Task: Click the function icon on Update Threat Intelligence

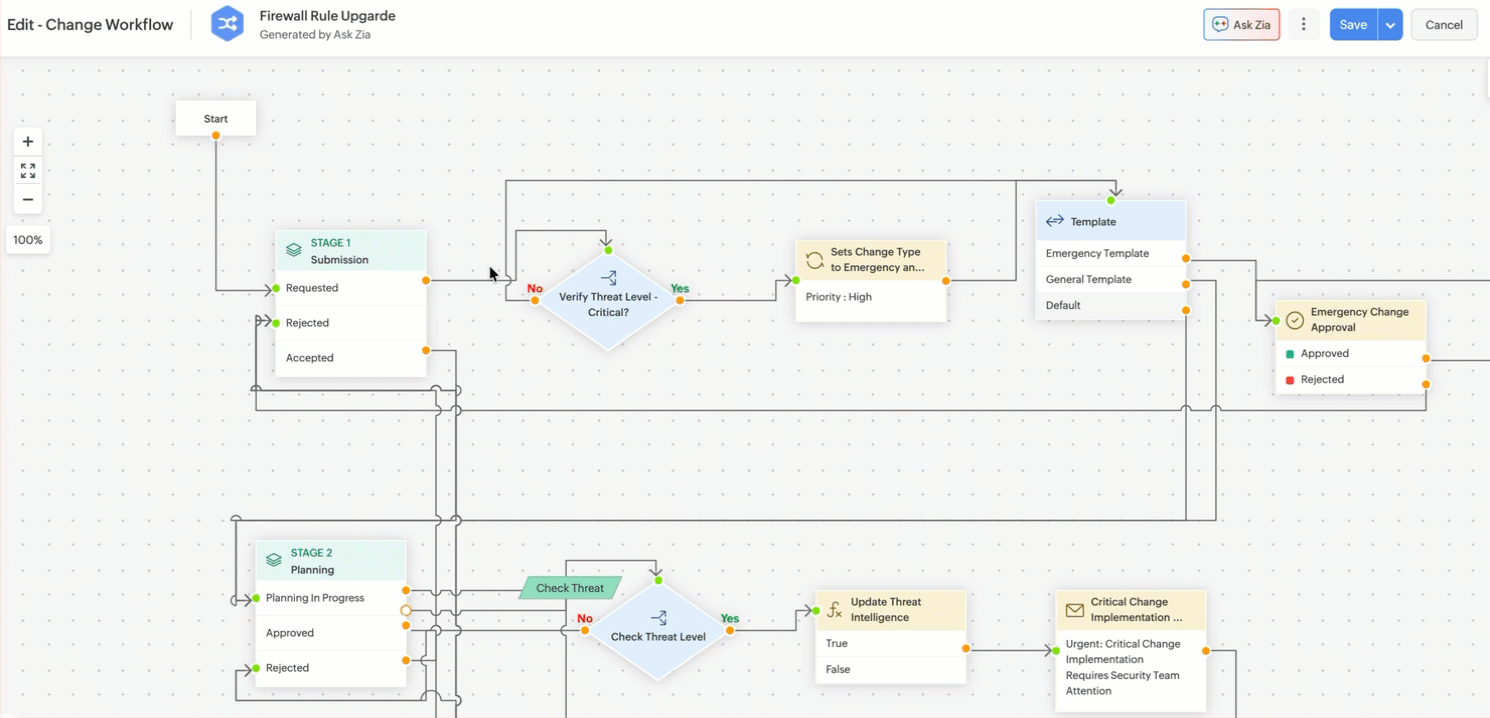Action: 834,610
